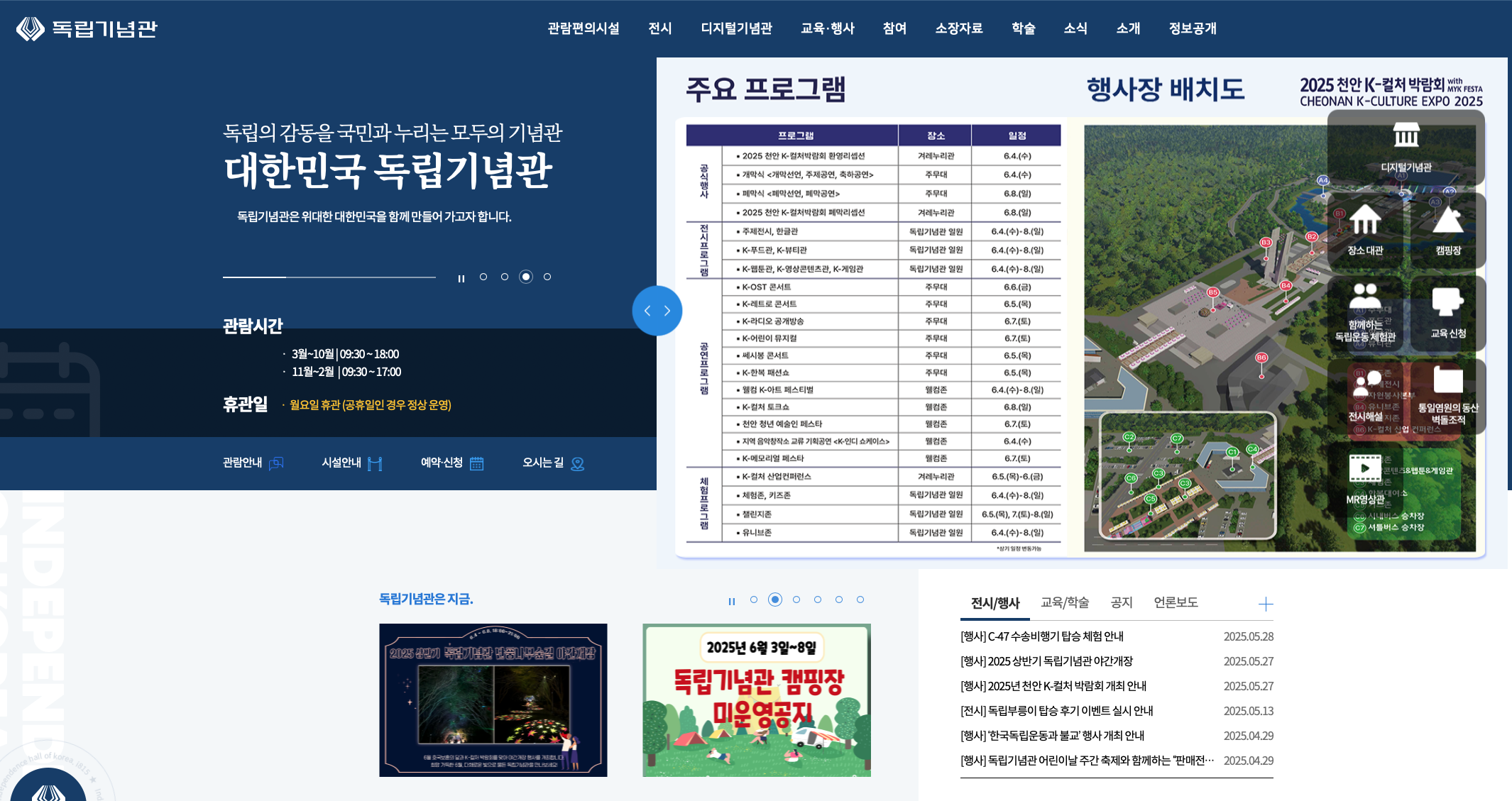
Task: Go to next banner with right arrow
Action: point(667,311)
